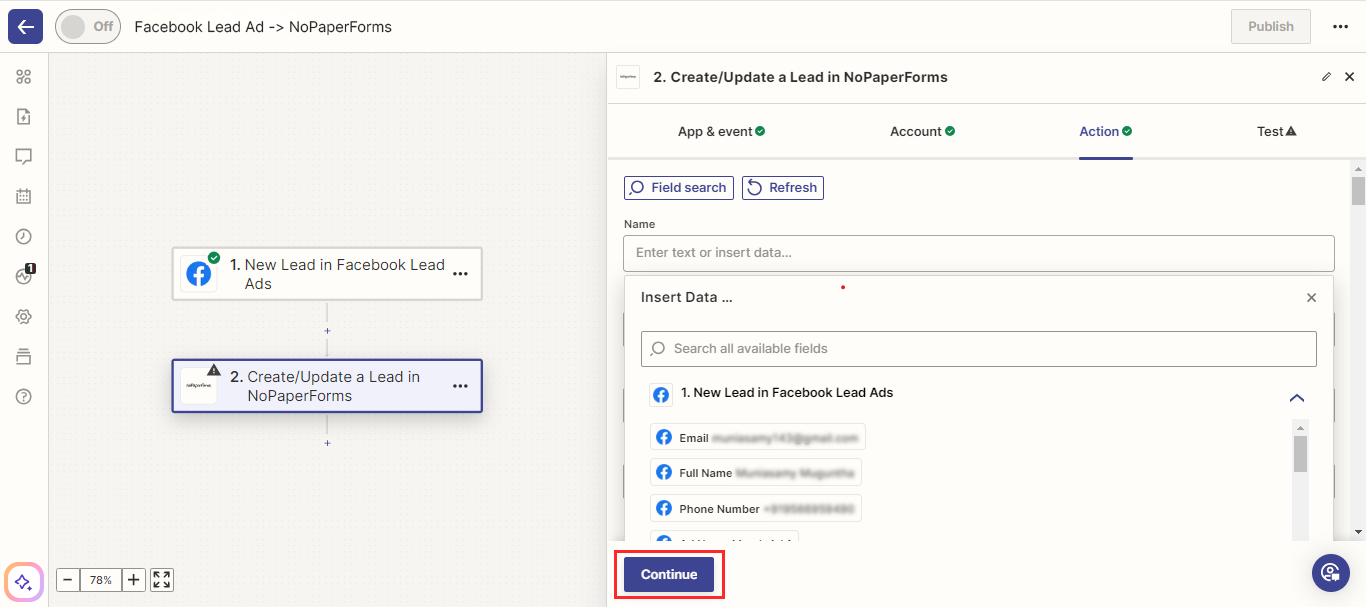Screen dimensions: 1366x607
Task: Toggle the Zap On/Off switch
Action: click(88, 26)
